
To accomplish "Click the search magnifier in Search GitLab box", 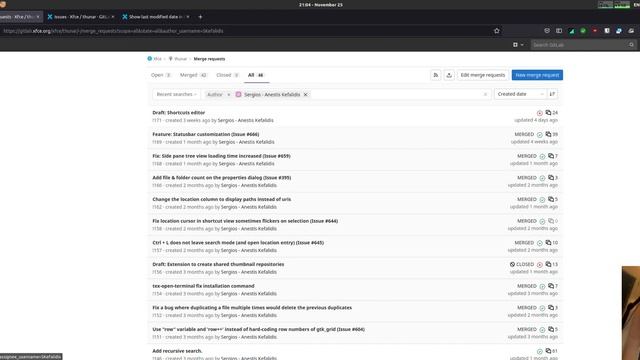I will (x=631, y=44).
